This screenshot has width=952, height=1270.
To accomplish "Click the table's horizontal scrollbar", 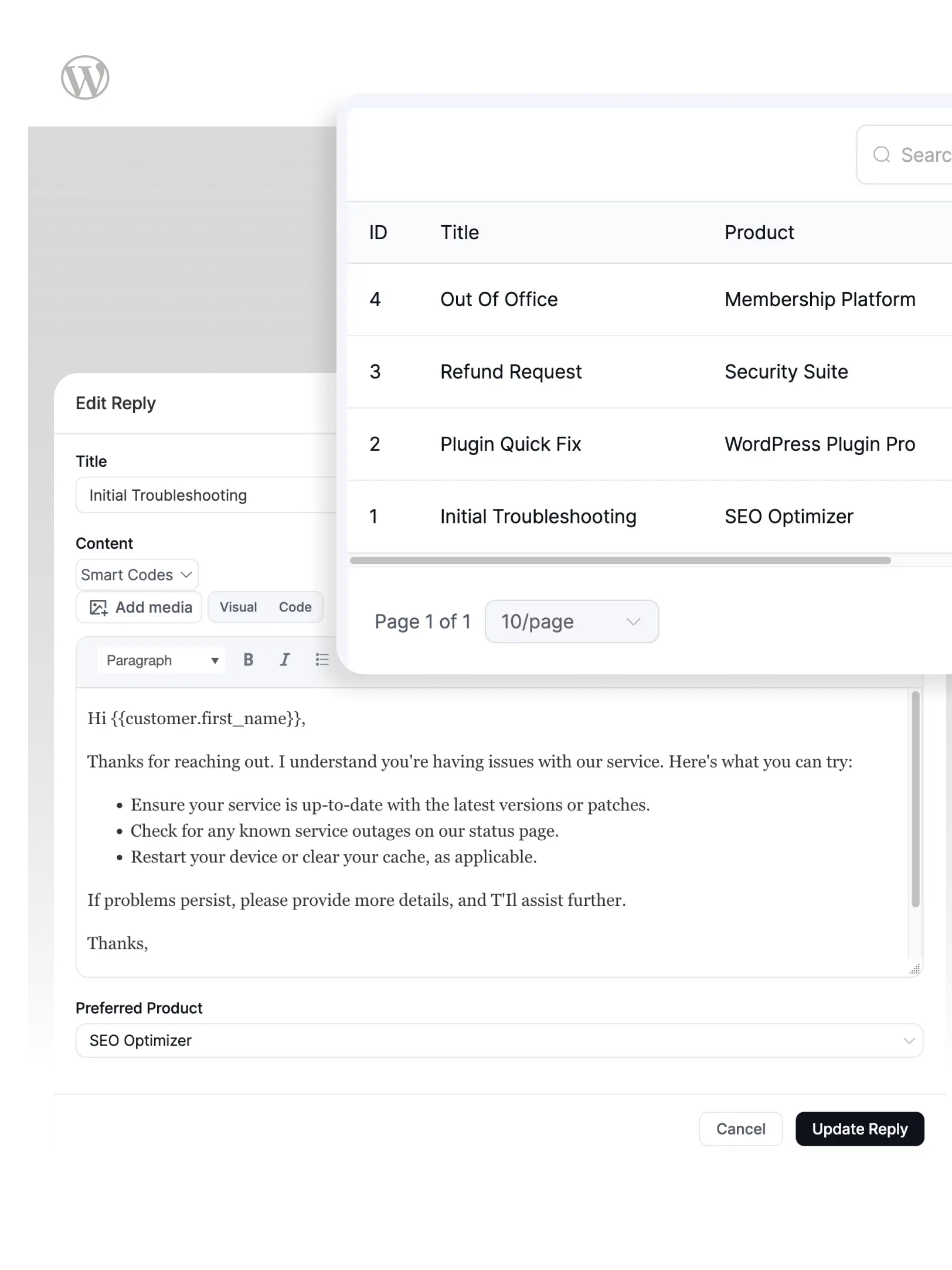I will pyautogui.click(x=621, y=560).
